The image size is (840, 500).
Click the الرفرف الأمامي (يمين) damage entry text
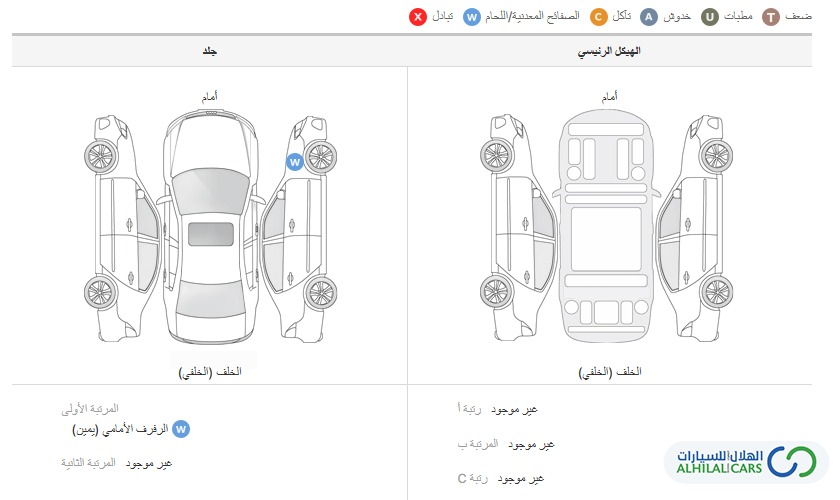(121, 429)
